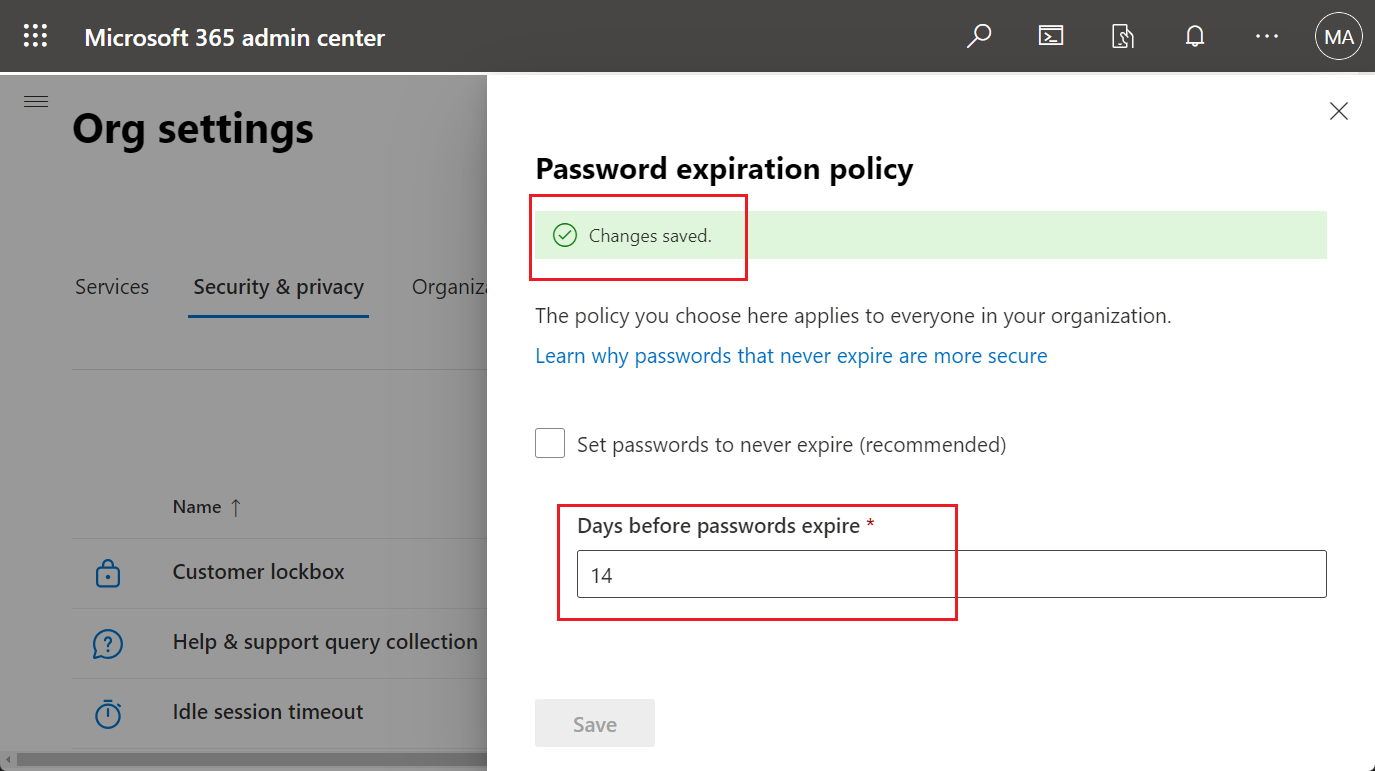Open the MA account avatar
Screen dimensions: 1375x771
pos(1338,36)
